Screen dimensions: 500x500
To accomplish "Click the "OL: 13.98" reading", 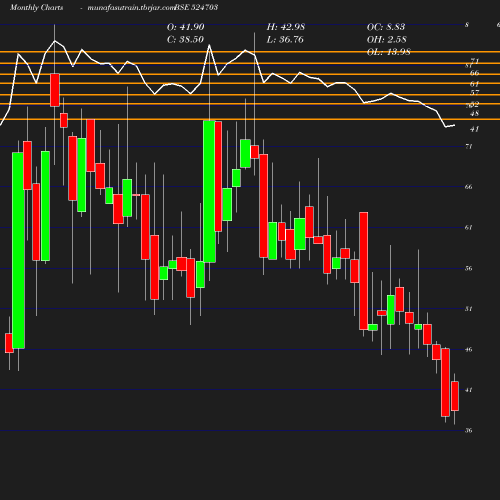I will (389, 52).
